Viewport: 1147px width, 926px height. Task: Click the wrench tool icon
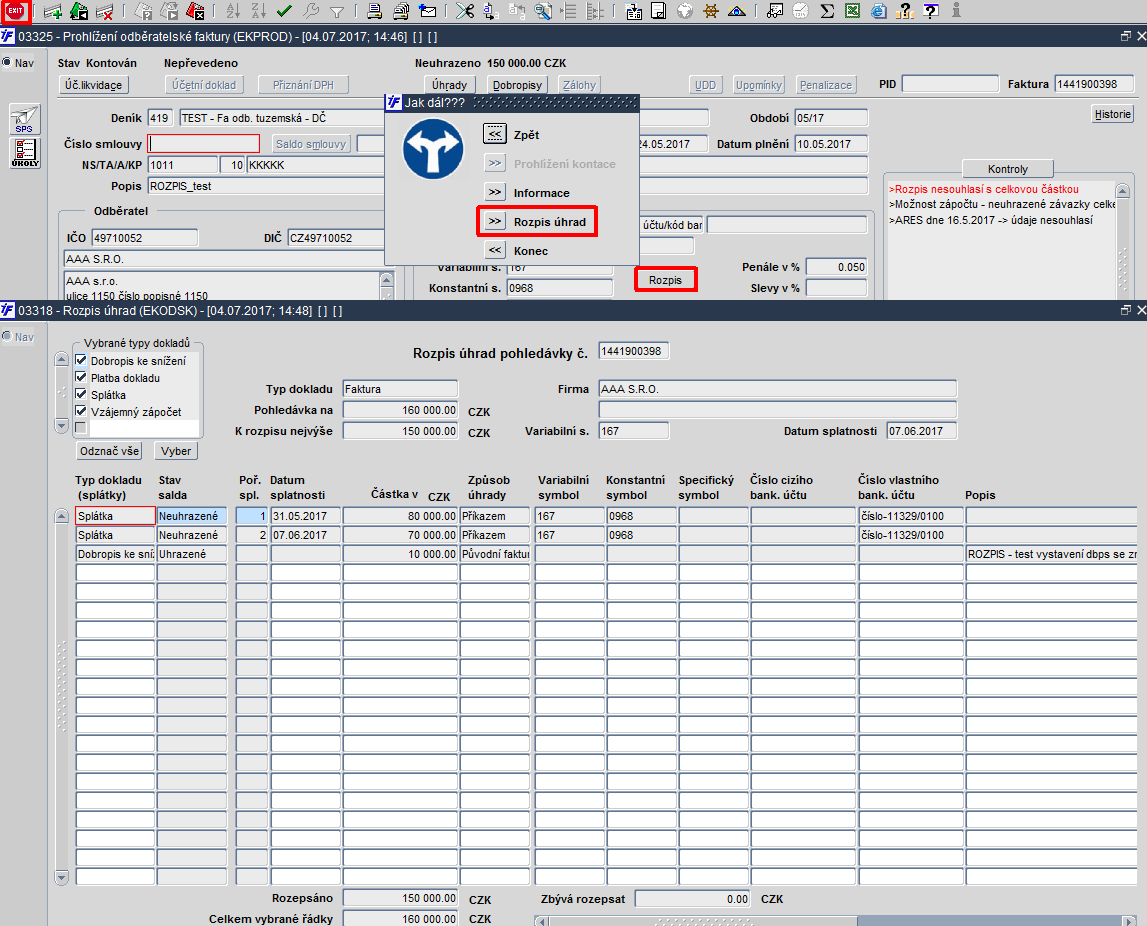pyautogui.click(x=311, y=11)
